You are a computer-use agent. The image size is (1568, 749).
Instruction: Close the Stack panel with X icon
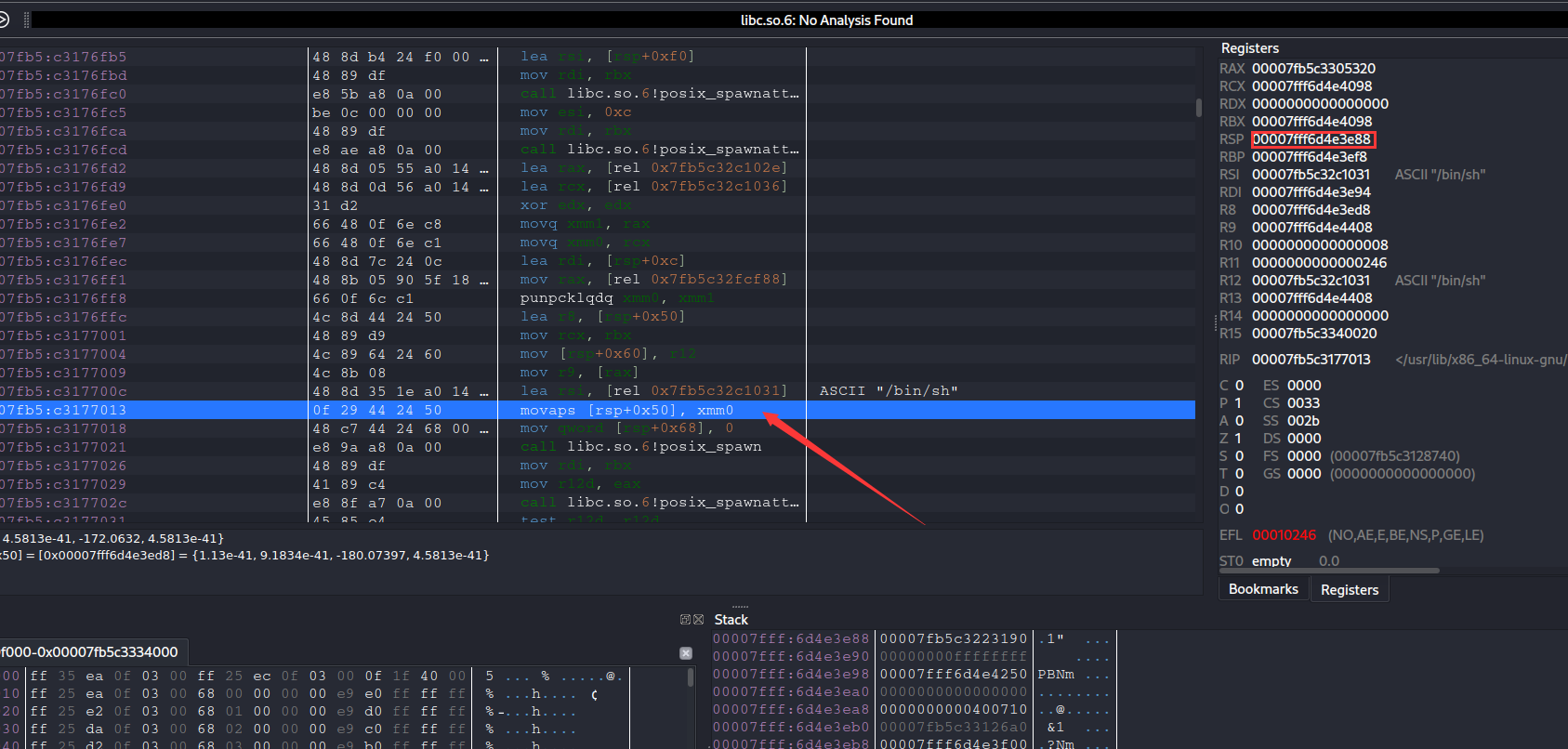(698, 620)
